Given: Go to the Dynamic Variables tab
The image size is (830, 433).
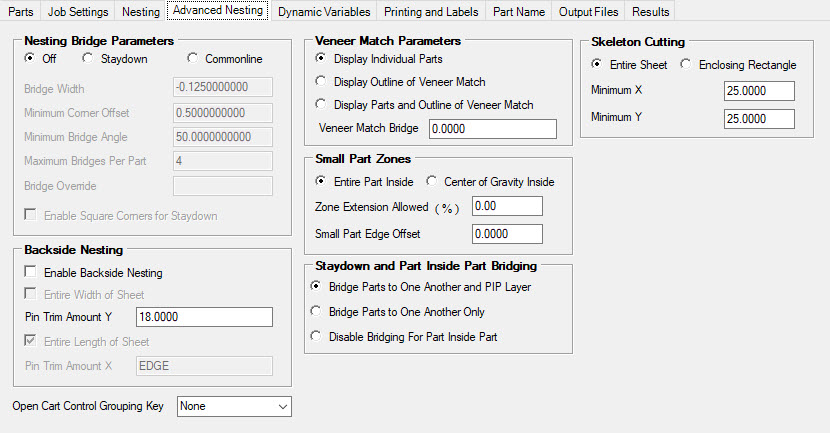Looking at the screenshot, I should coord(324,12).
